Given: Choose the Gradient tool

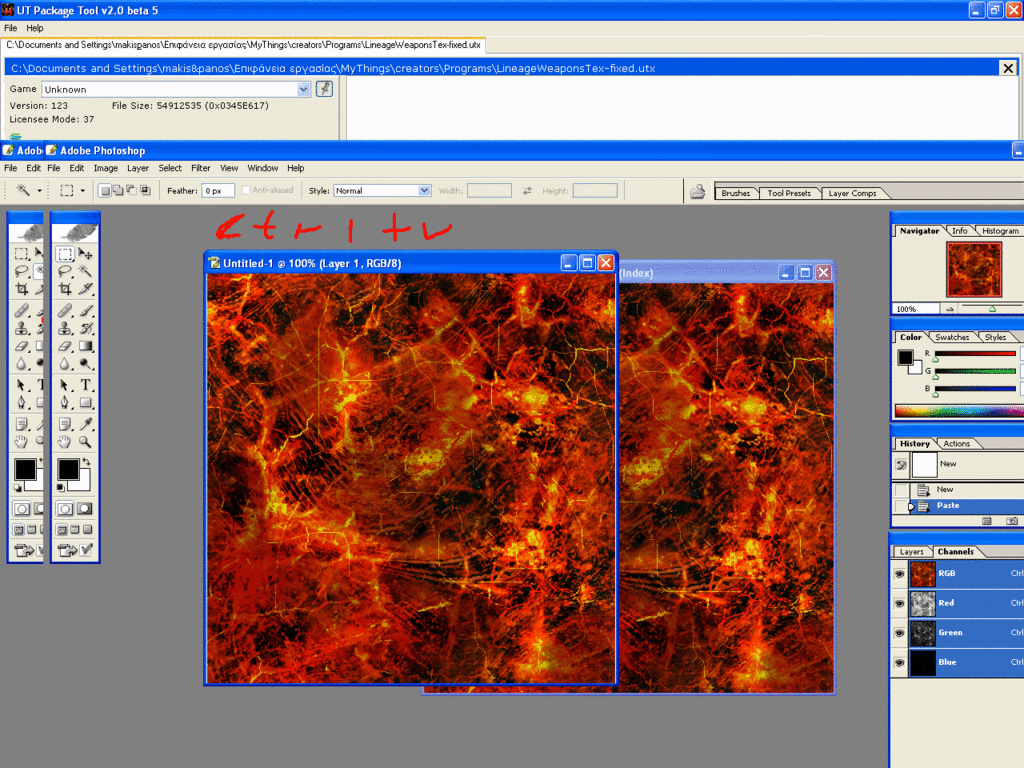Looking at the screenshot, I should tap(87, 346).
